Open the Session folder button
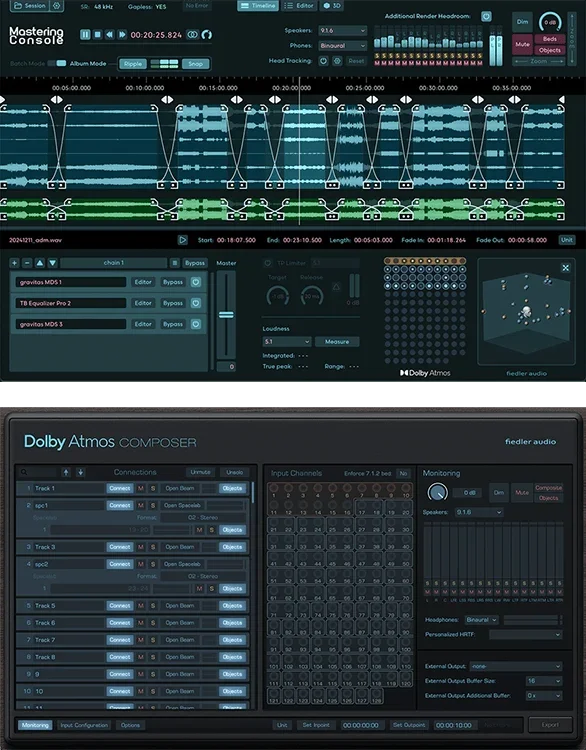586x750 pixels. tap(30, 6)
